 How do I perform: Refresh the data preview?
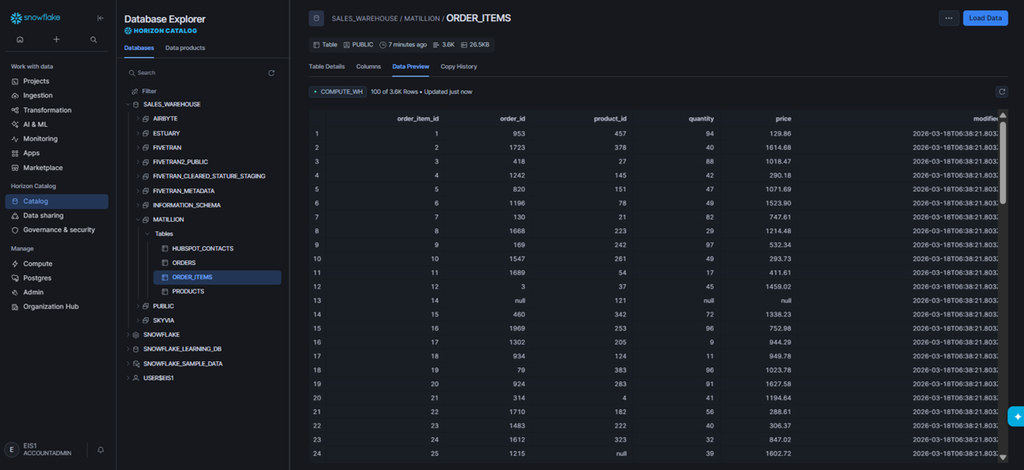pos(1001,92)
